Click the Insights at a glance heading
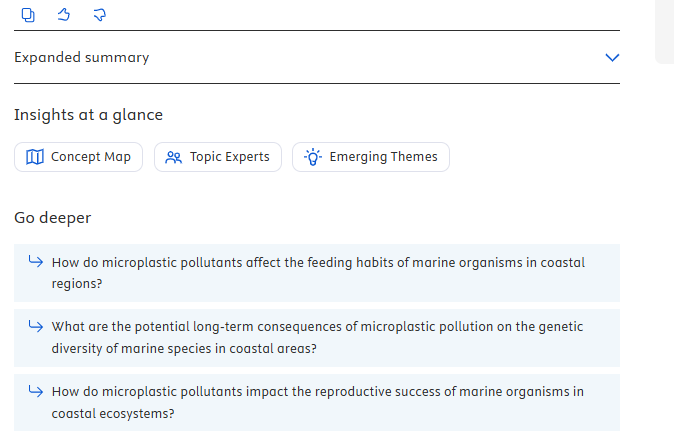The image size is (674, 445). [88, 115]
